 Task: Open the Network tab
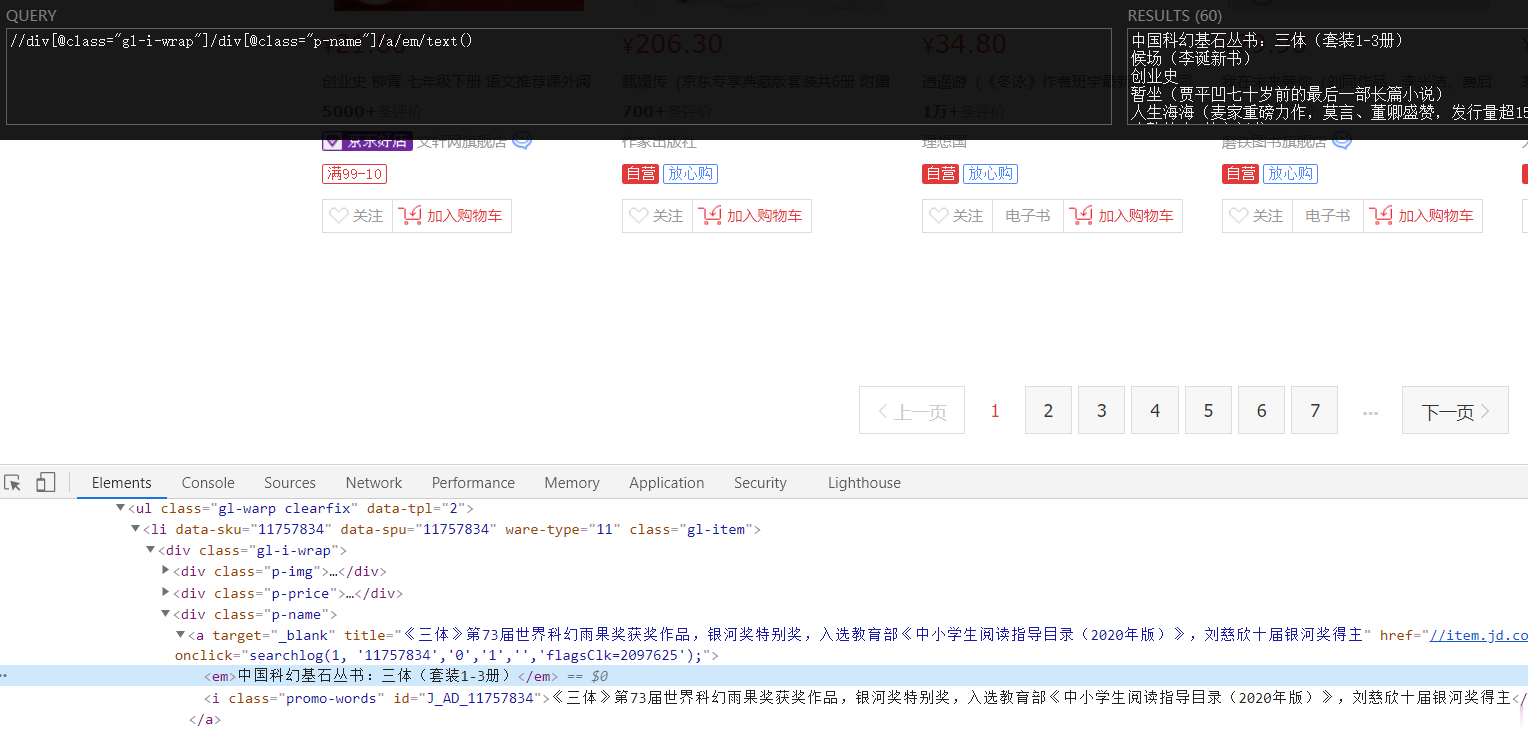(374, 483)
